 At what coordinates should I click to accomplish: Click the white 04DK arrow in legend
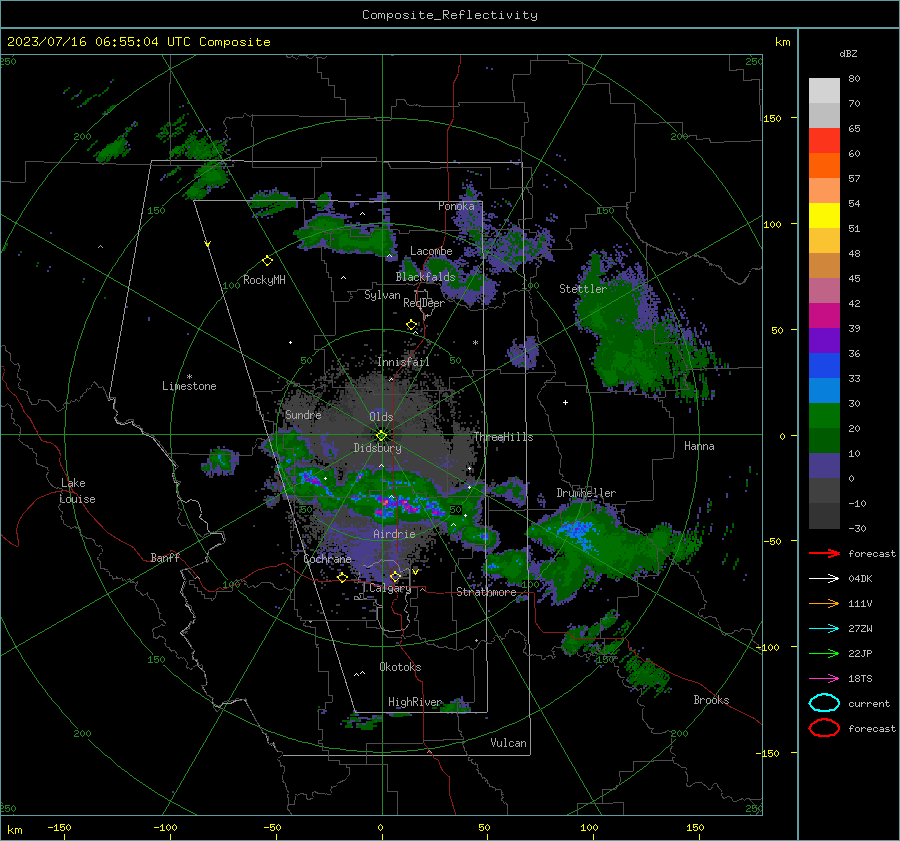(x=824, y=579)
